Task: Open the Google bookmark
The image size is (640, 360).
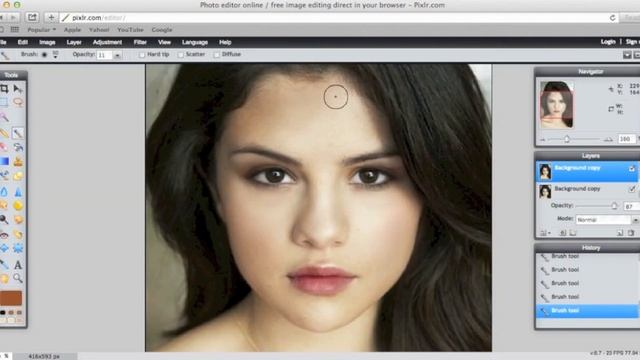Action: tap(162, 30)
